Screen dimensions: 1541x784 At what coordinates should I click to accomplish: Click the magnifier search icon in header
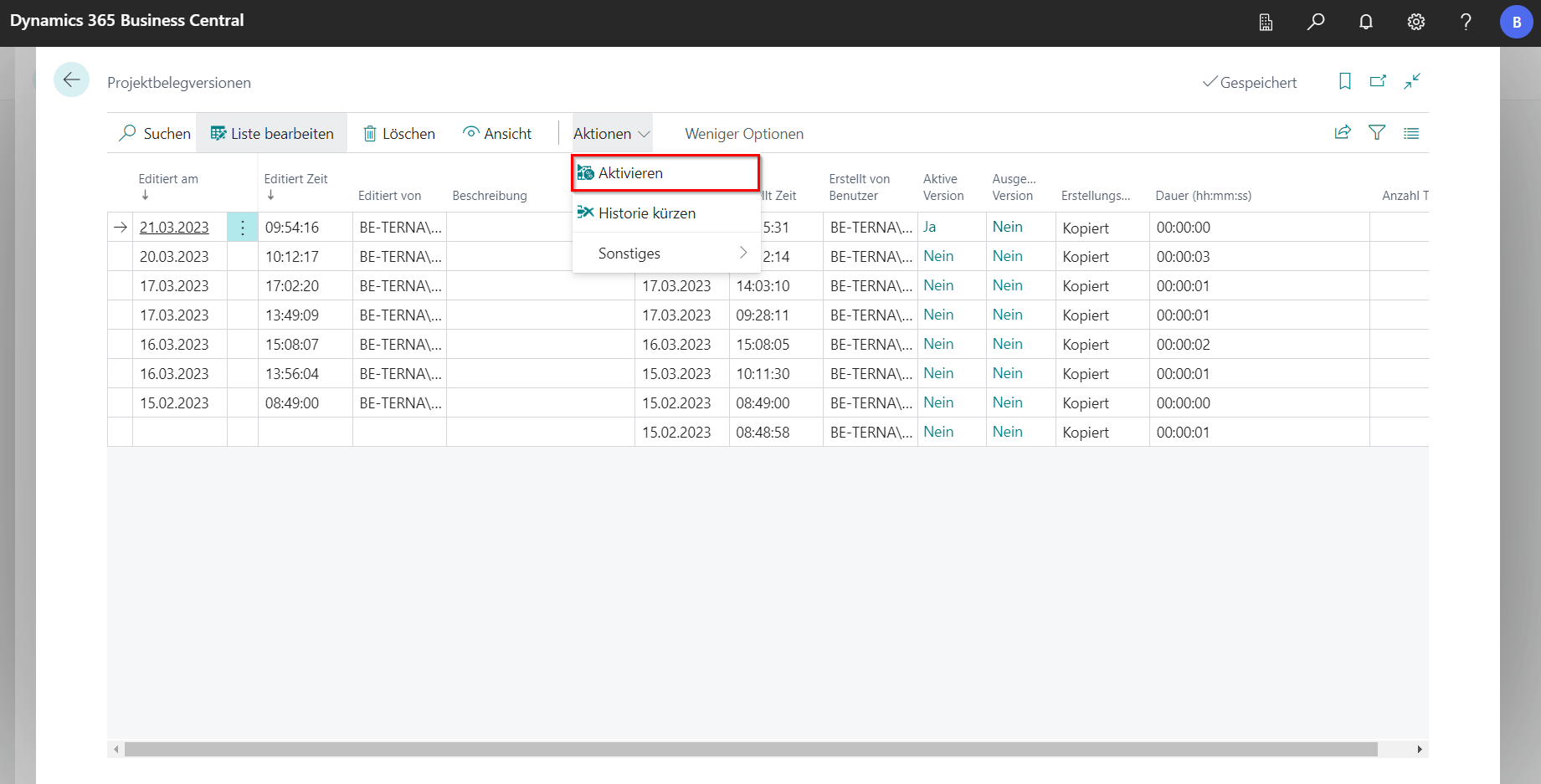click(1315, 22)
